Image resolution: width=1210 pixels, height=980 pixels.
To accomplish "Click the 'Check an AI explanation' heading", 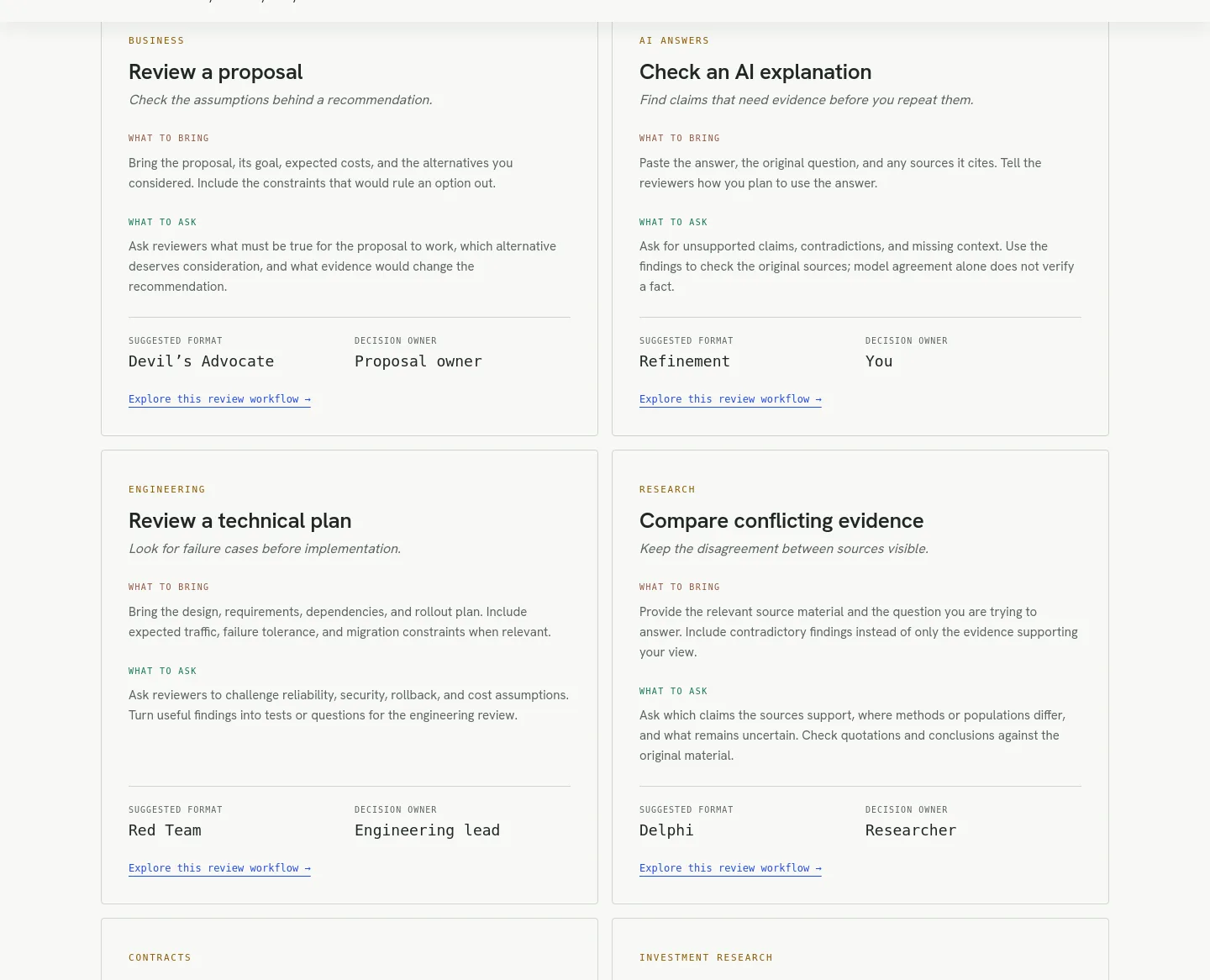I will tap(755, 72).
